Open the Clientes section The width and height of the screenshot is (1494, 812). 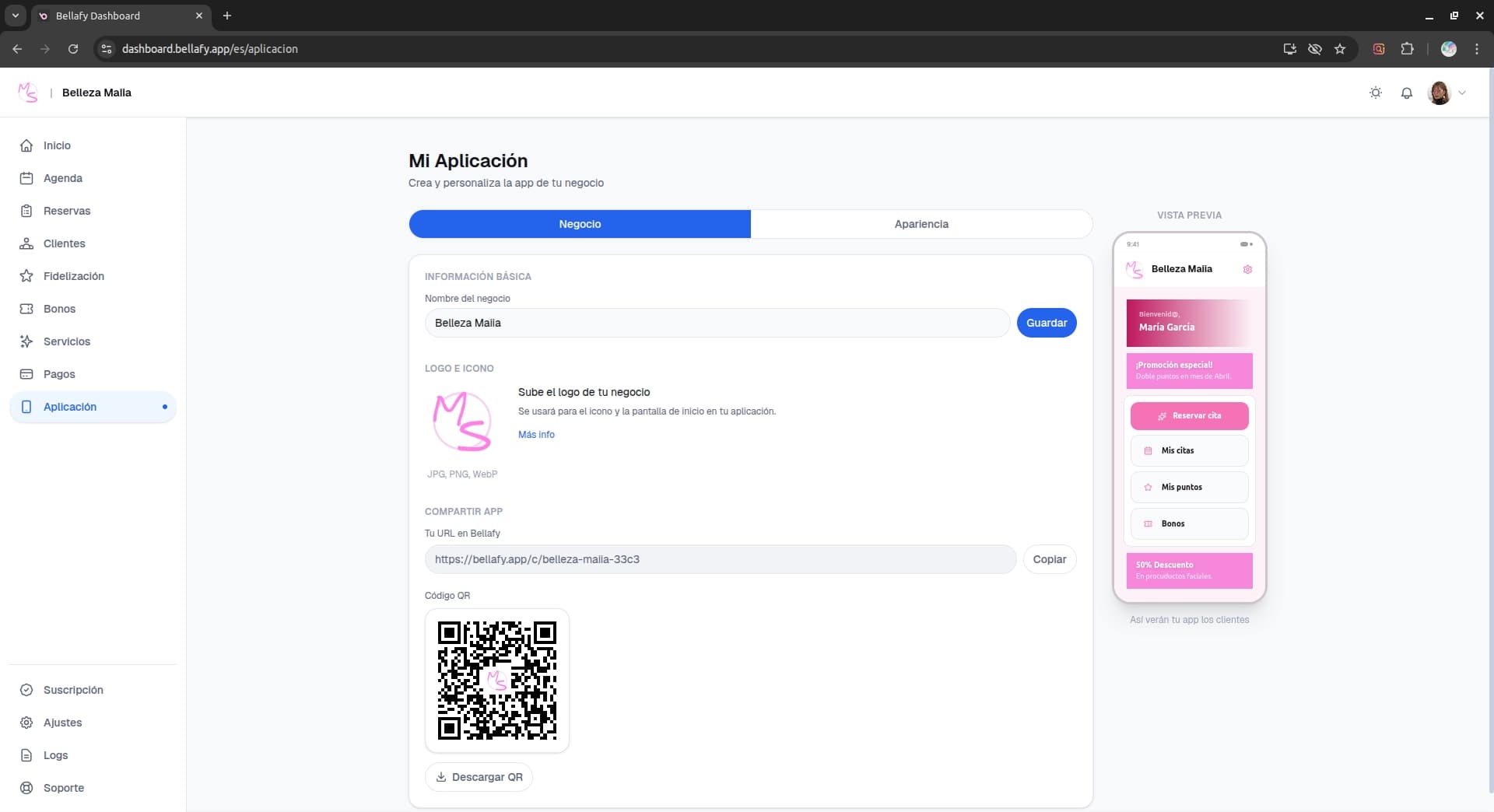click(x=63, y=243)
